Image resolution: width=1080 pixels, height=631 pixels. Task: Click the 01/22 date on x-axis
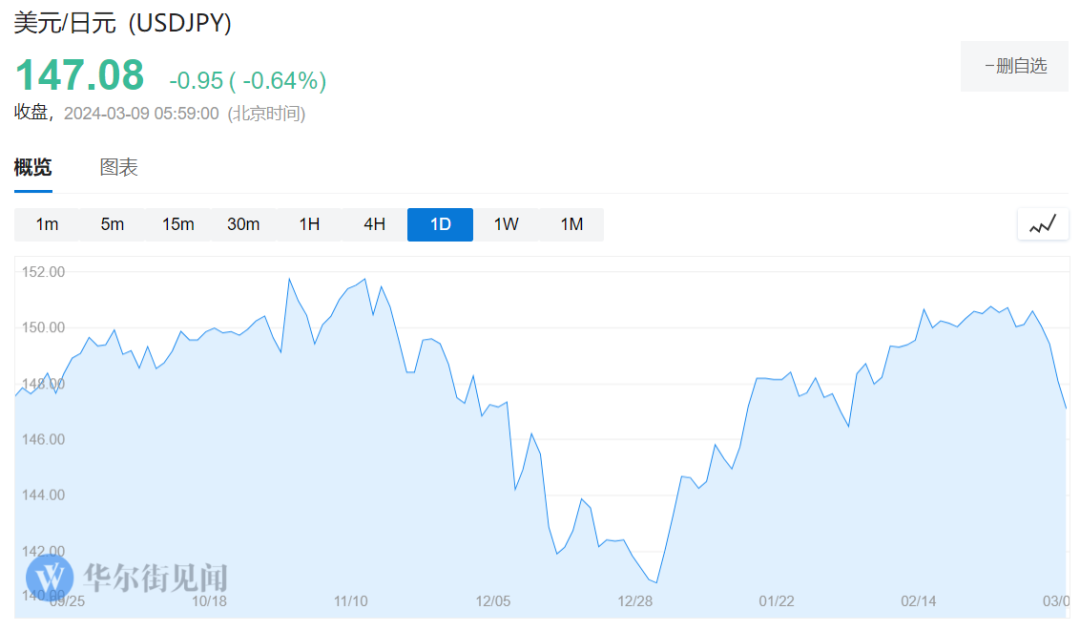[x=776, y=601]
